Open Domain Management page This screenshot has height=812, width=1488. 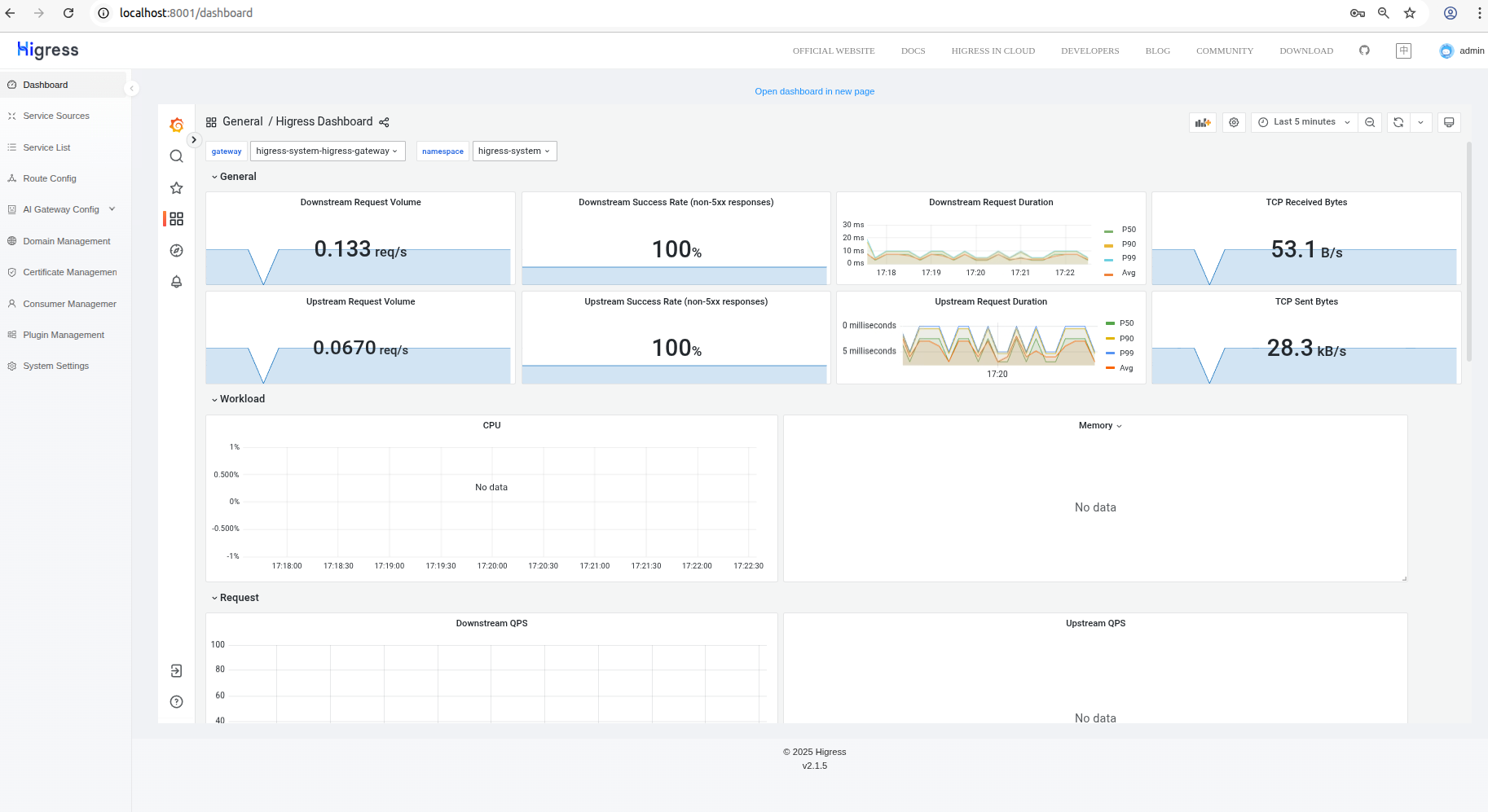click(x=65, y=241)
